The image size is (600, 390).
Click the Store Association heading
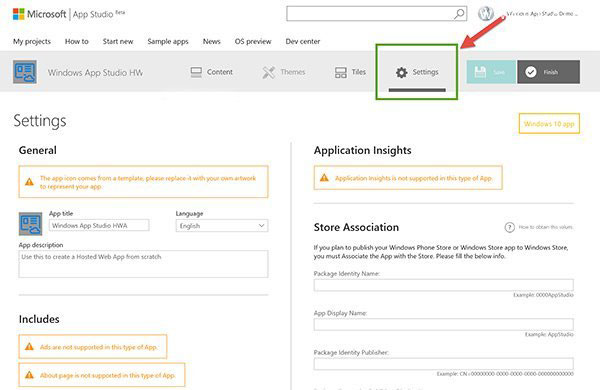pos(356,227)
